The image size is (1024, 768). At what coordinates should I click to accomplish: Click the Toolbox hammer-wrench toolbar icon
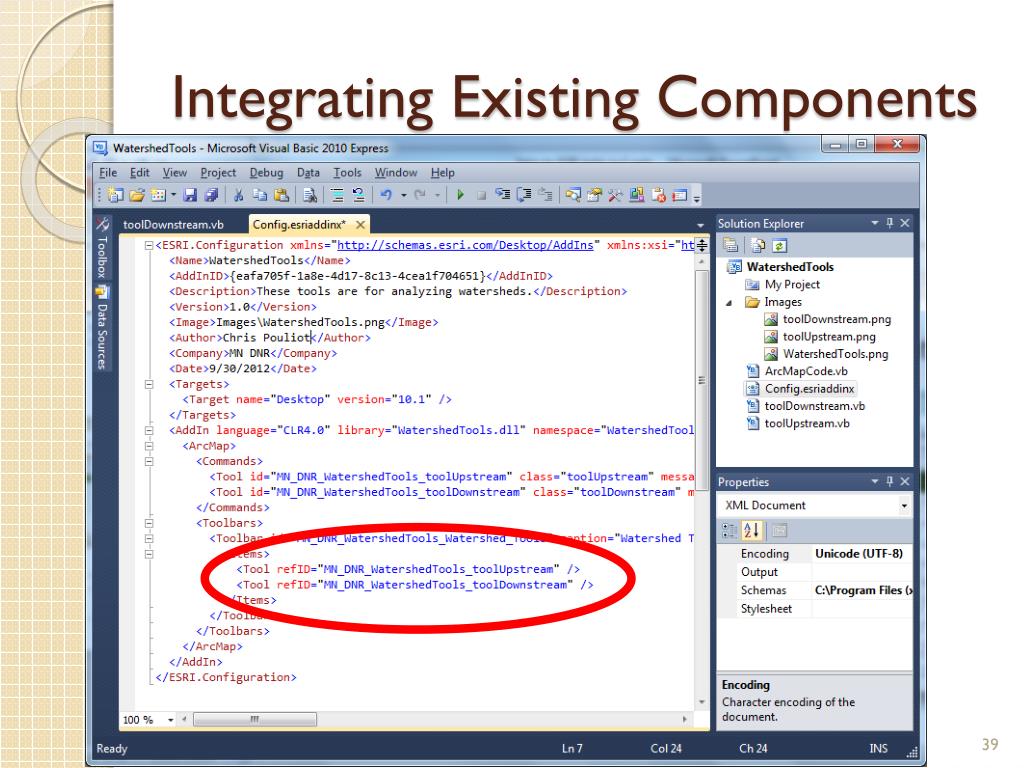pos(615,195)
